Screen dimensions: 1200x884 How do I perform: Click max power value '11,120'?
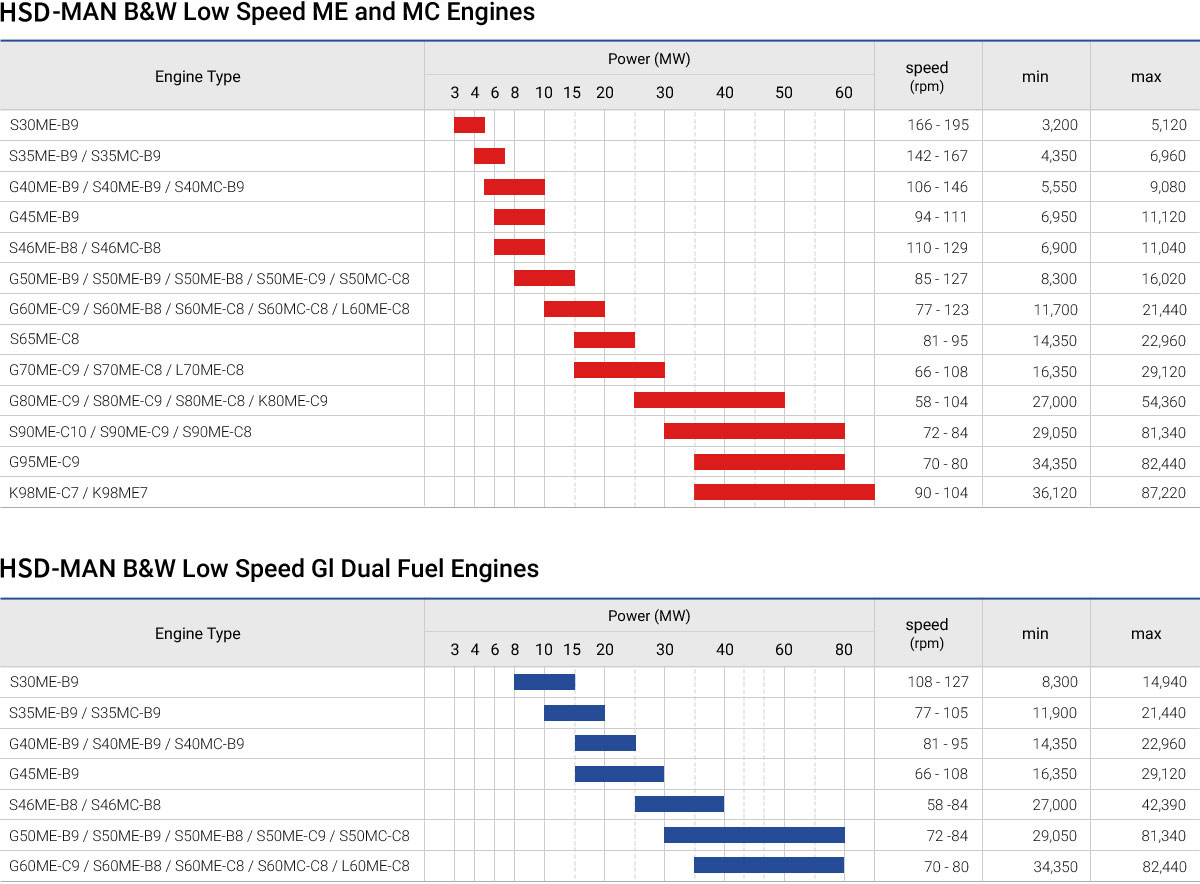1165,217
